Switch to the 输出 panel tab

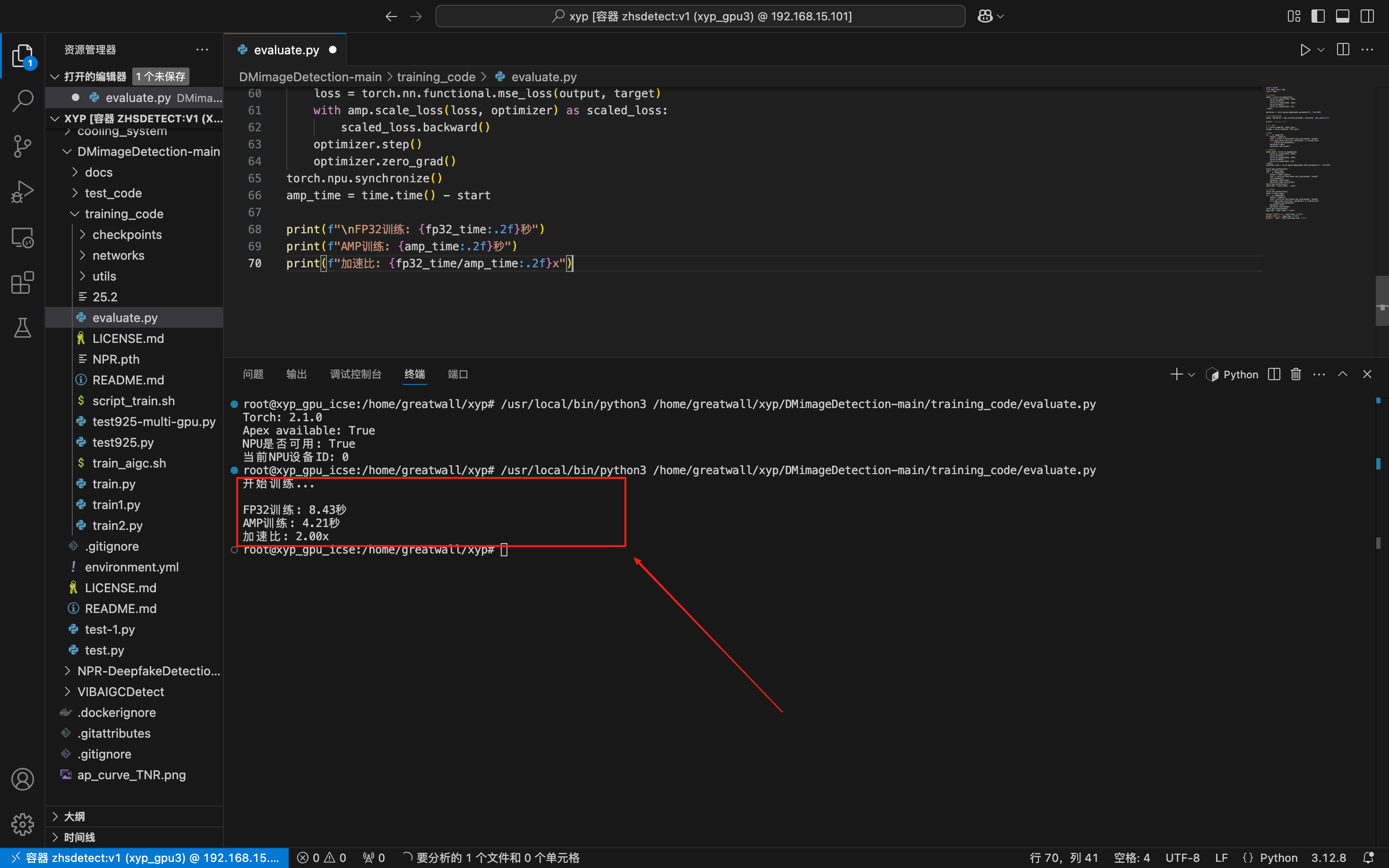296,374
